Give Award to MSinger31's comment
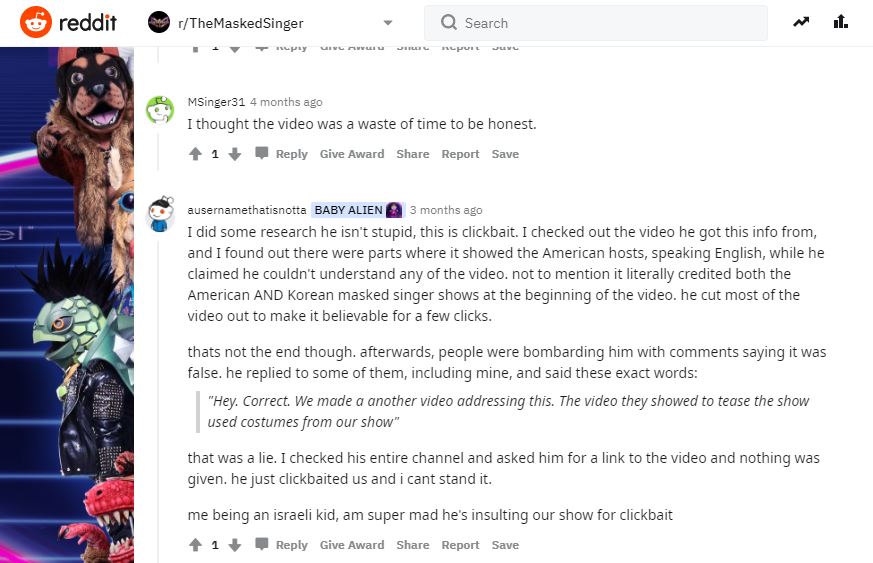This screenshot has width=873, height=563. [x=352, y=154]
